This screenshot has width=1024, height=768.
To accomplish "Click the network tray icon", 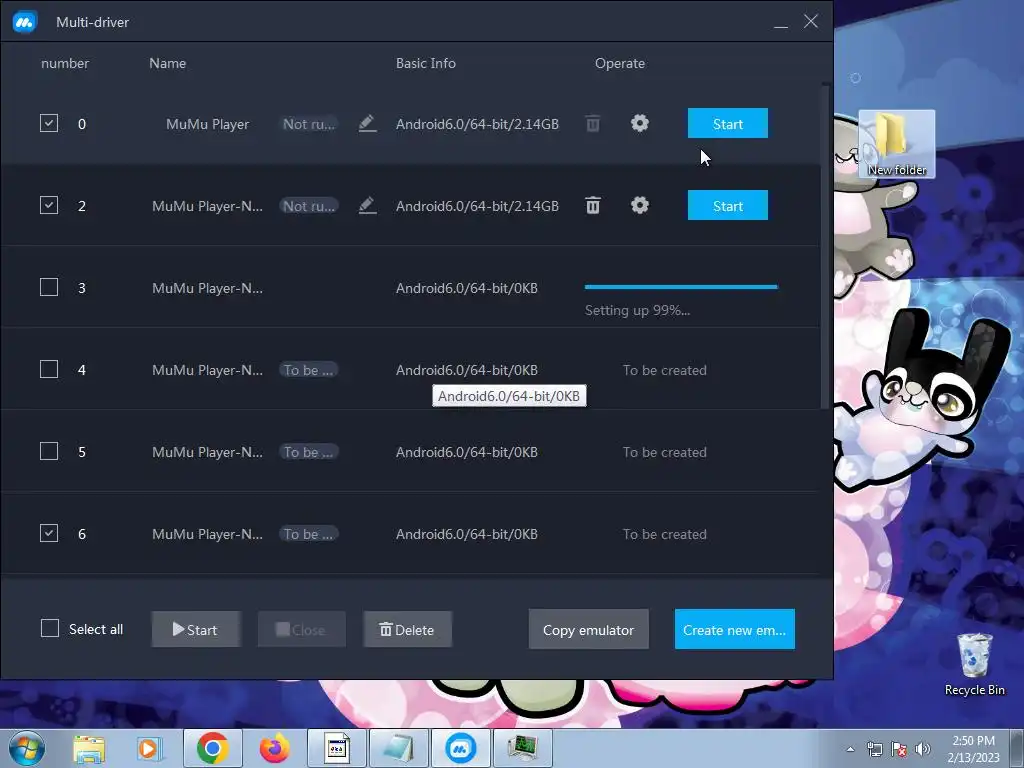I will click(x=874, y=749).
